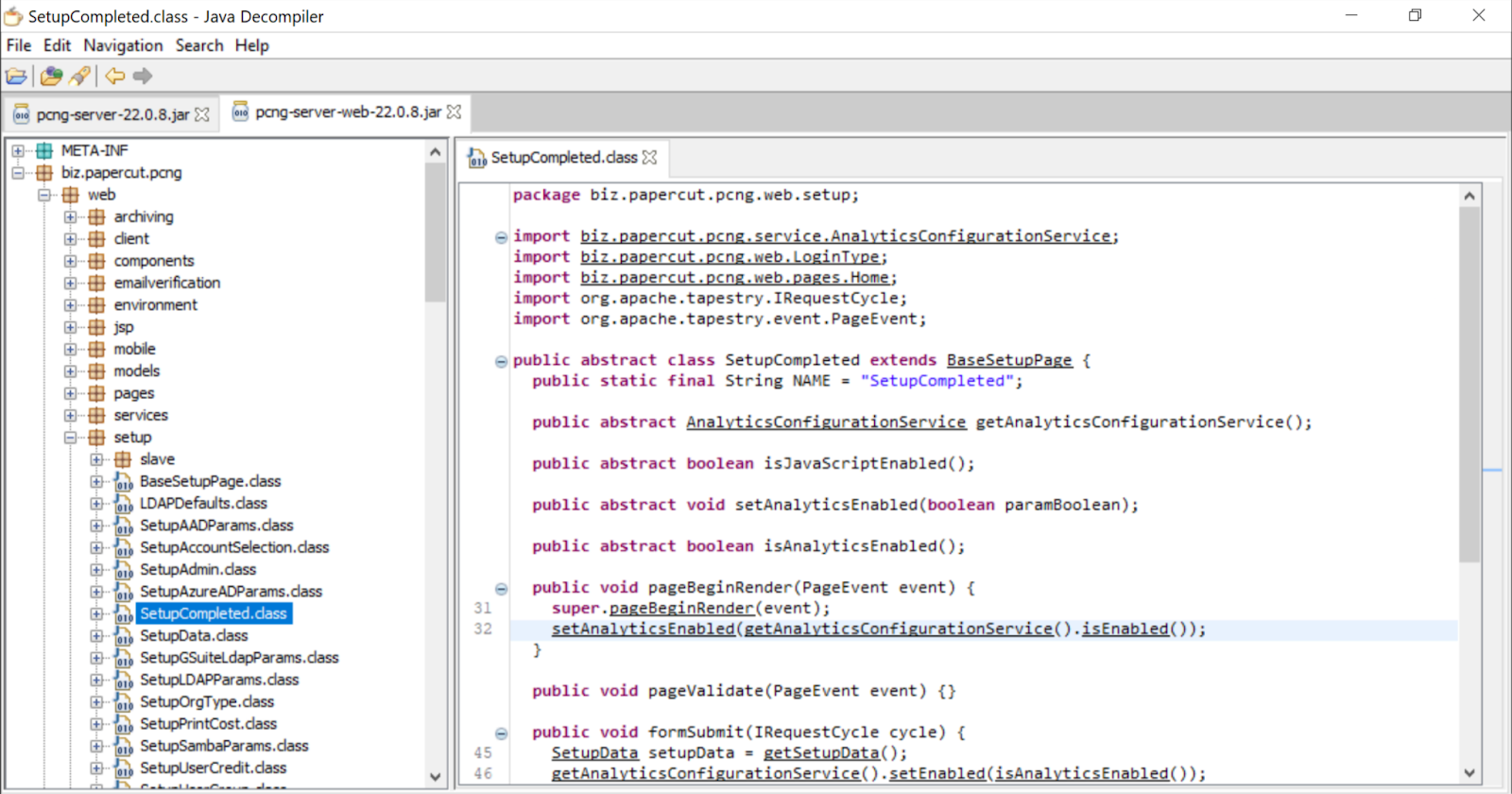Follow the biz.papercut.pcng.web.pages.Home import link
This screenshot has width=1512, height=794.
coord(735,278)
